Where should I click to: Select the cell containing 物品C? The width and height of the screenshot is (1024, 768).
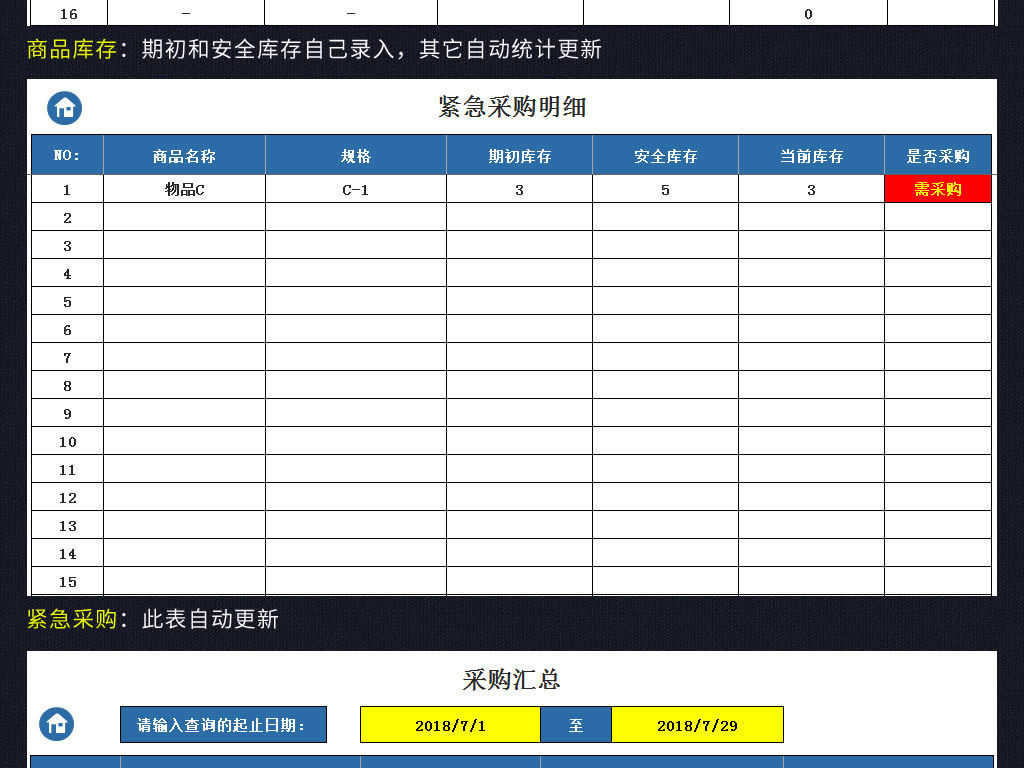[183, 188]
